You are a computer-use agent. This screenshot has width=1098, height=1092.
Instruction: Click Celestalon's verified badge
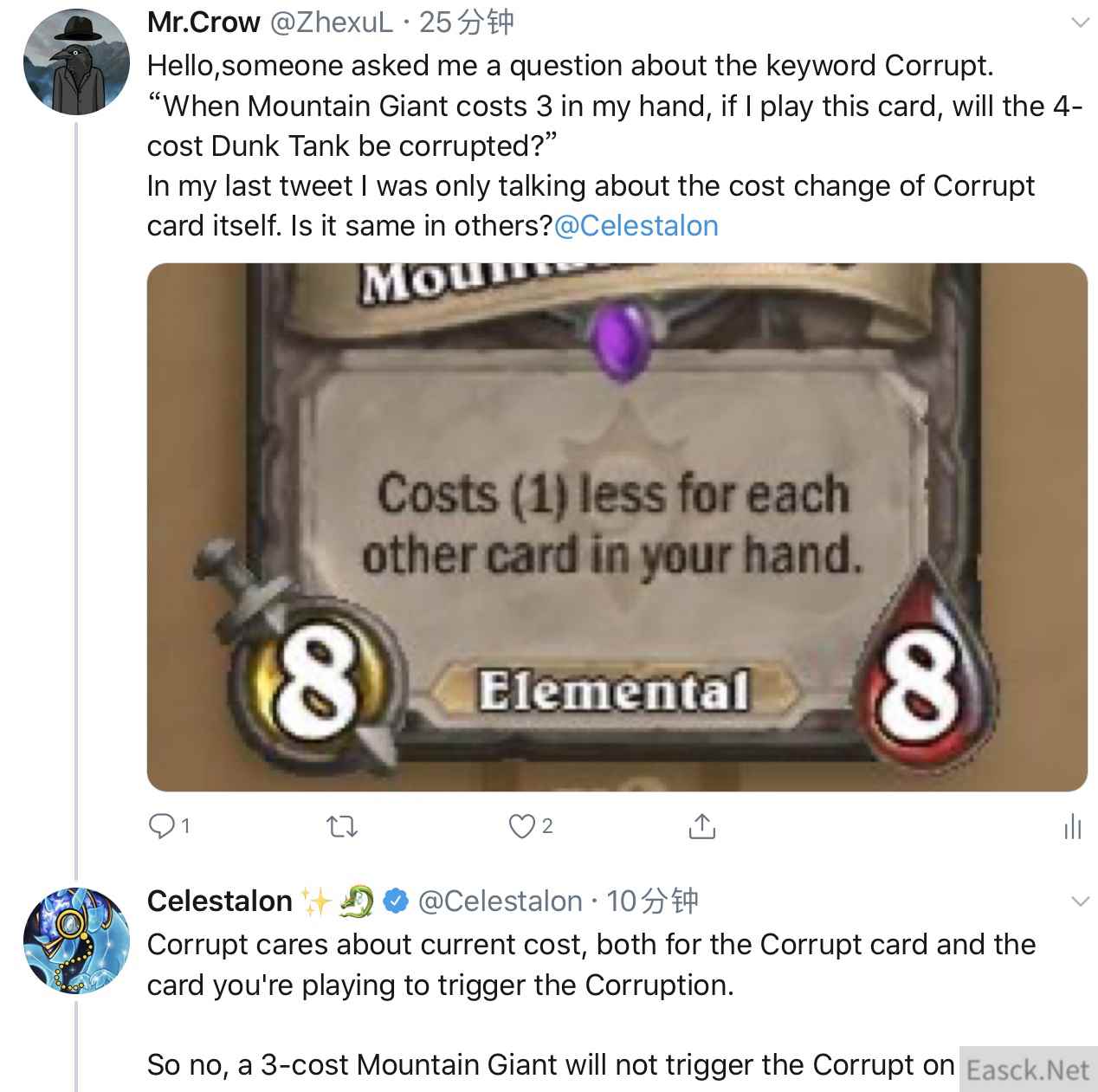click(x=396, y=901)
